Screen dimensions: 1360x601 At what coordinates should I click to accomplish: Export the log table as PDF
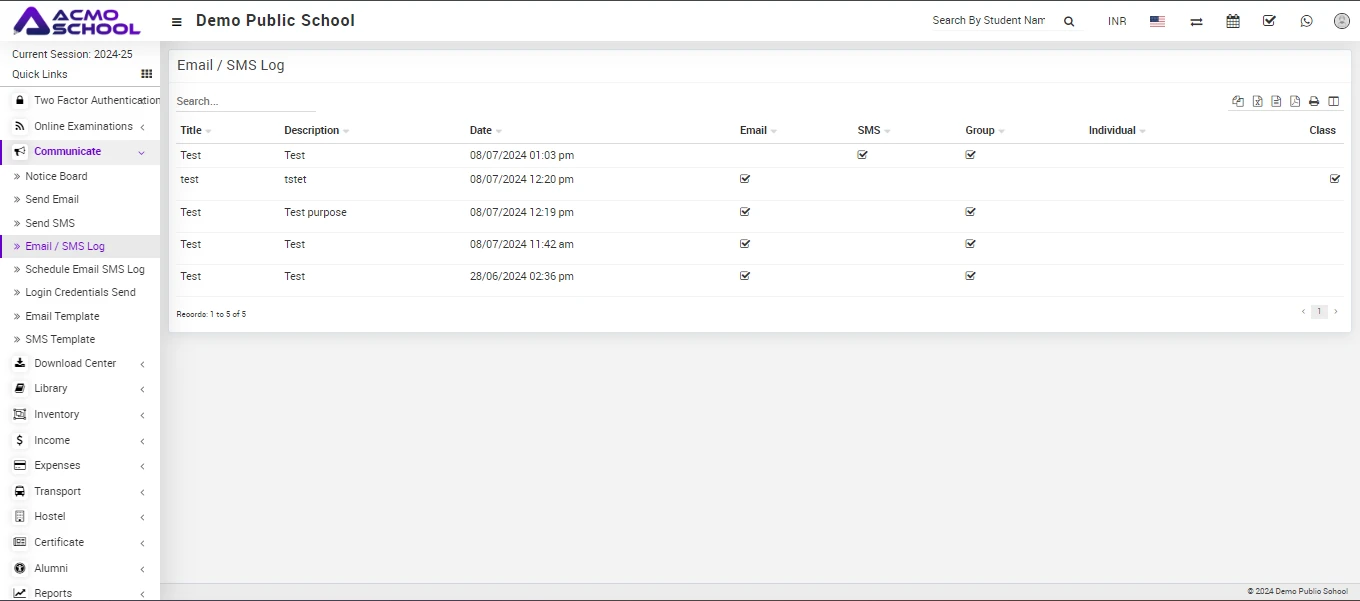pos(1295,101)
